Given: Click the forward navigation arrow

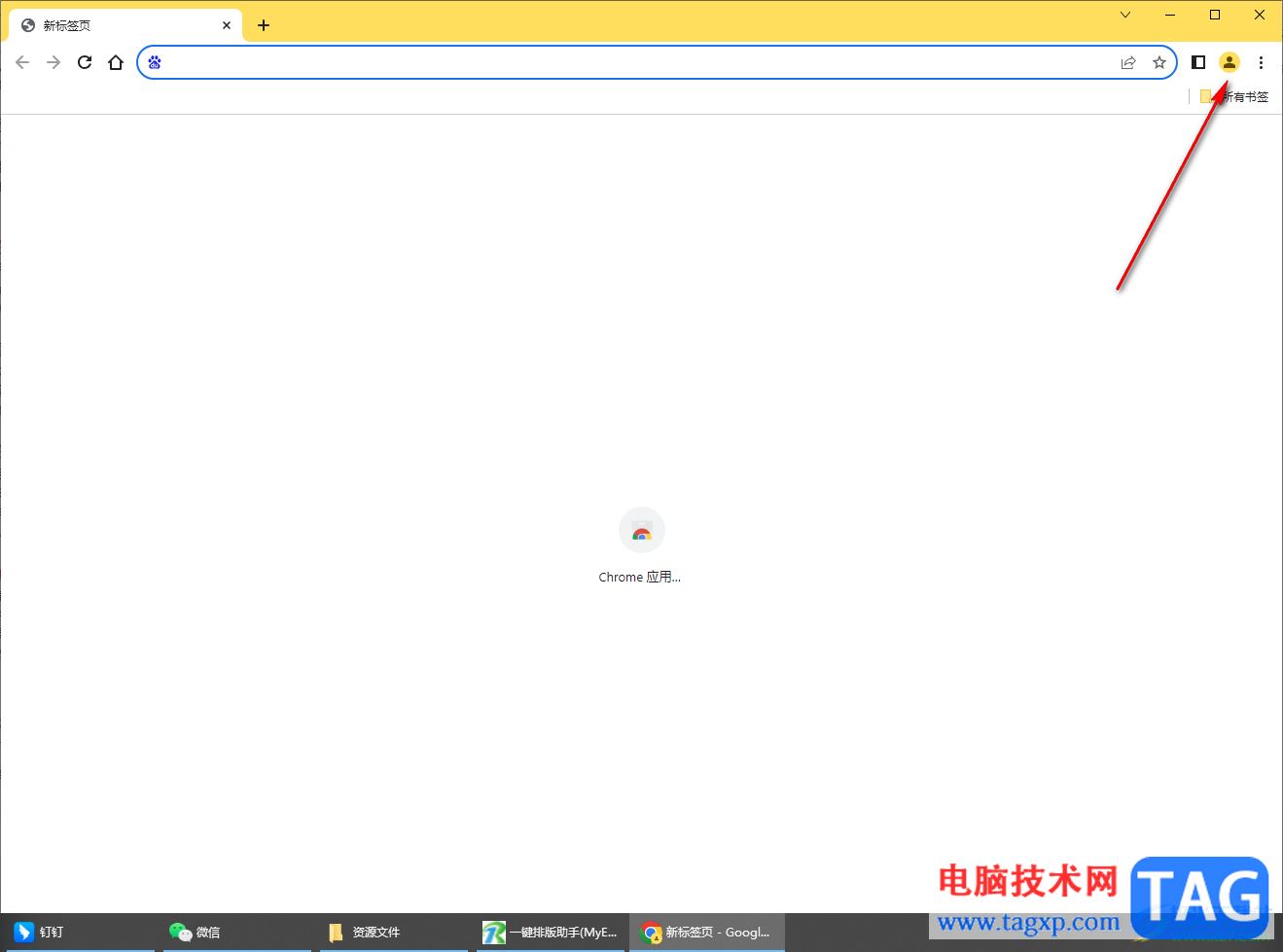Looking at the screenshot, I should click(x=53, y=61).
